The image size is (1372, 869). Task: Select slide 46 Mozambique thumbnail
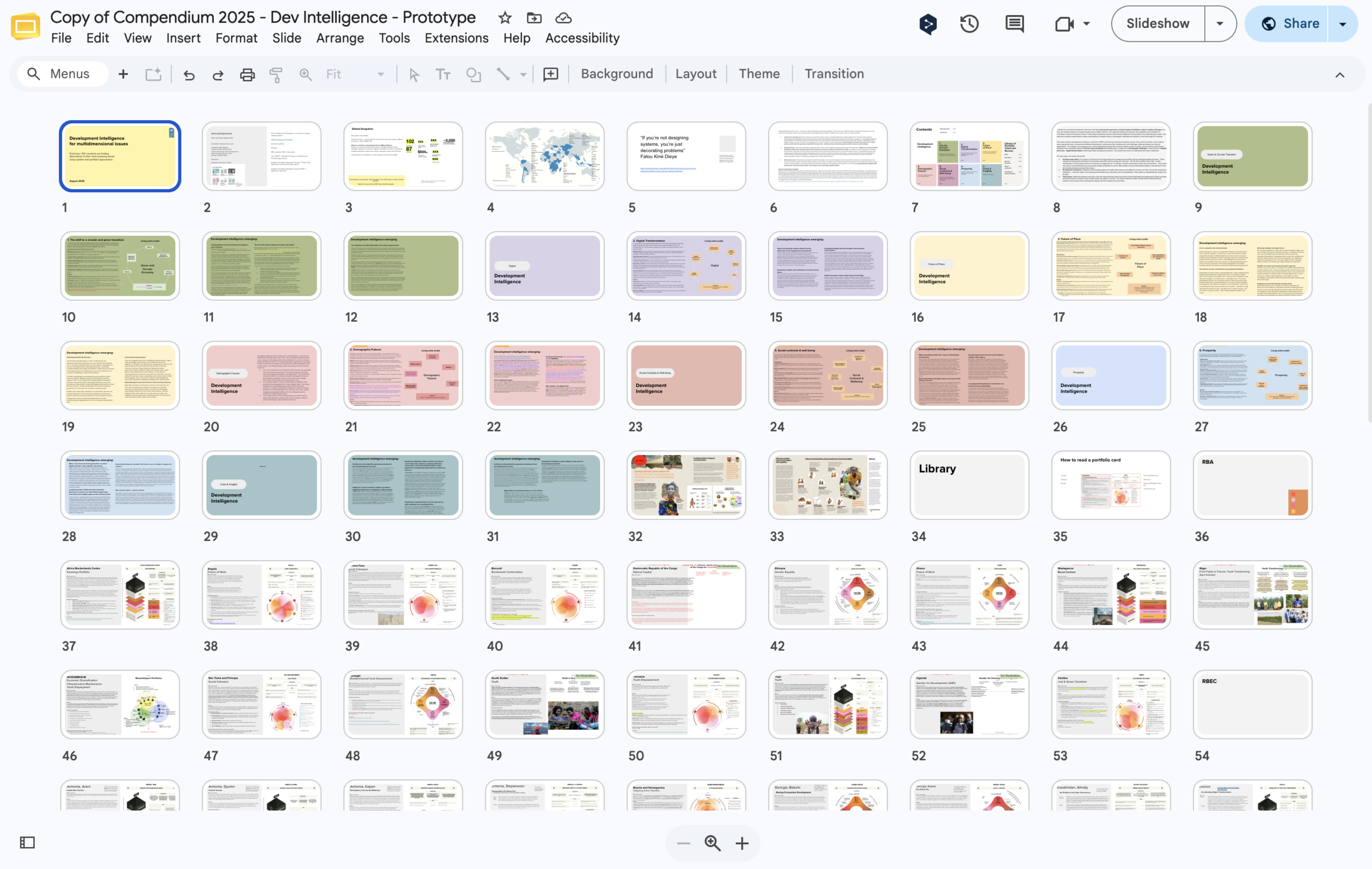(x=120, y=704)
